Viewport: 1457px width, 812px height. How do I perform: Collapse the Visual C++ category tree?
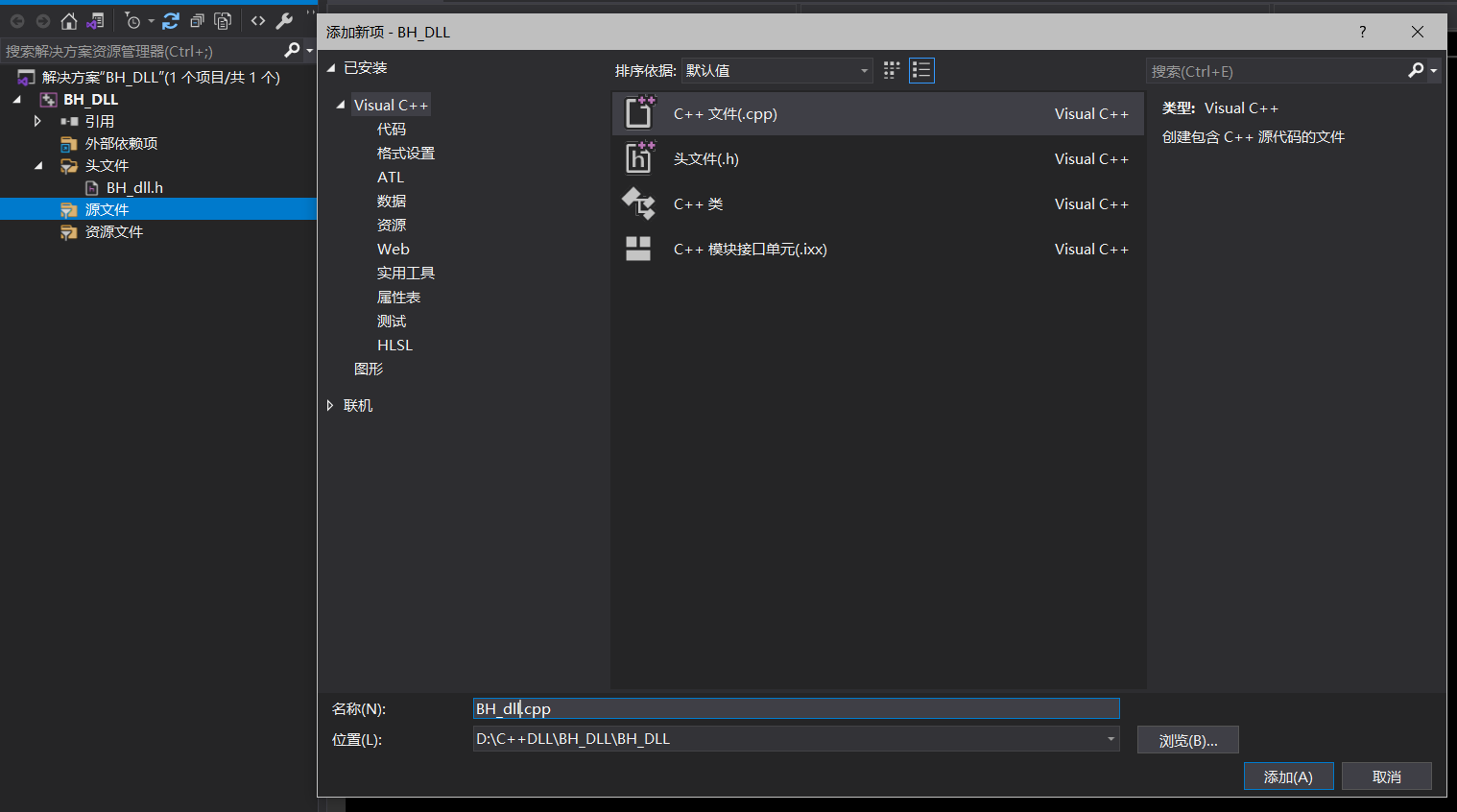point(340,104)
